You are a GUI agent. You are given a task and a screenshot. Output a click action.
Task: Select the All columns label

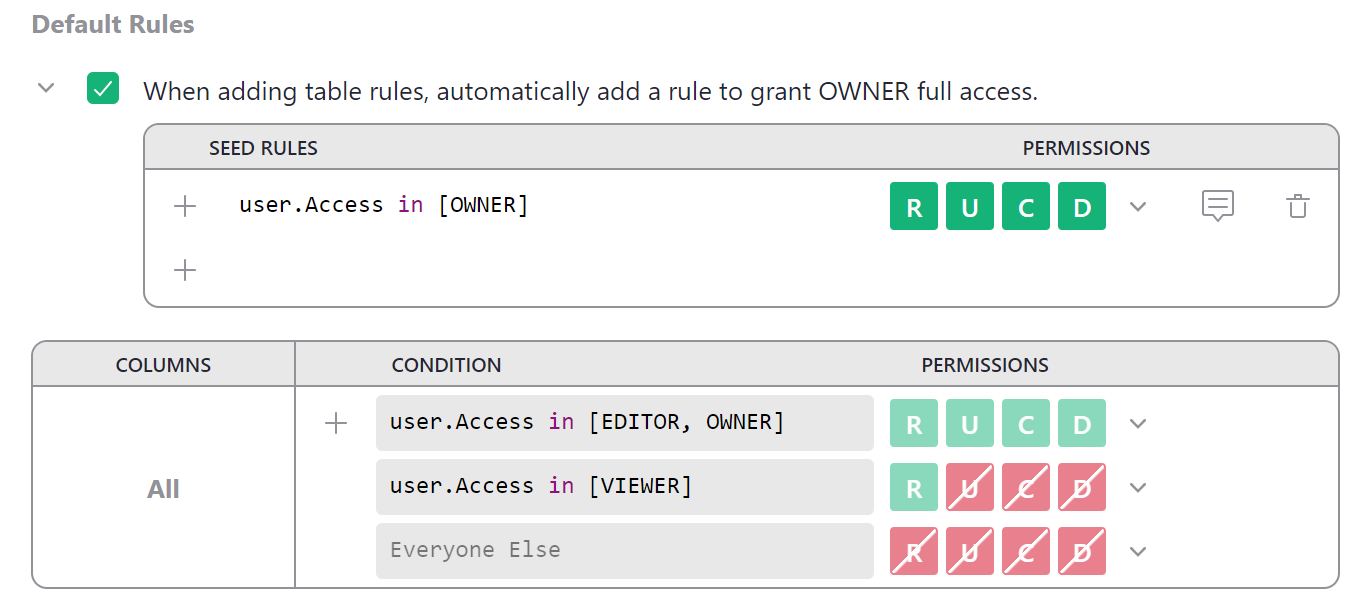point(163,489)
